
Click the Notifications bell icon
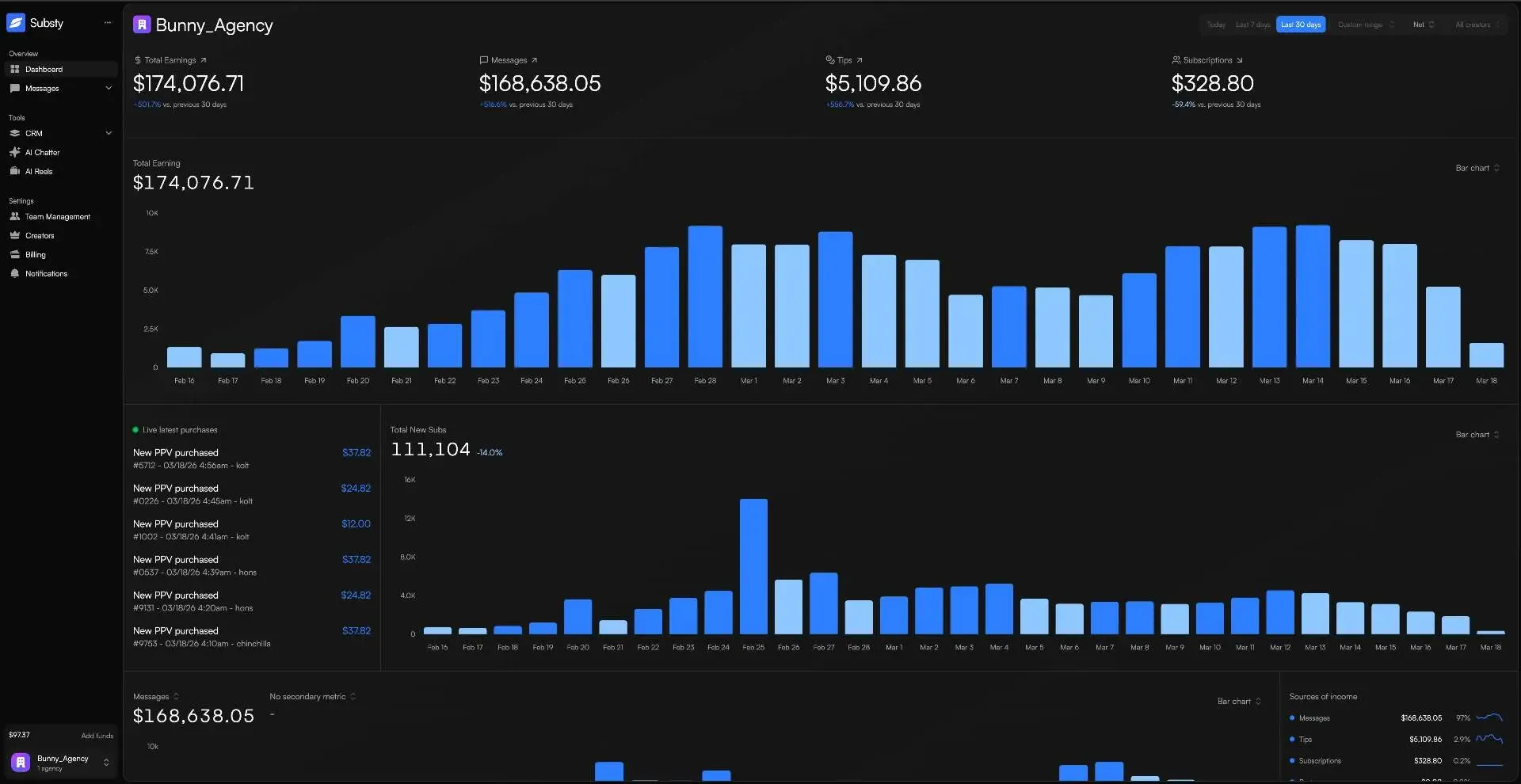14,273
